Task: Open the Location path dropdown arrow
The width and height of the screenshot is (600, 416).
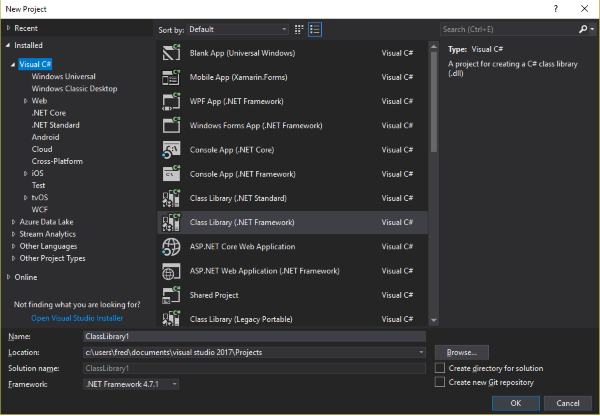Action: [421, 352]
